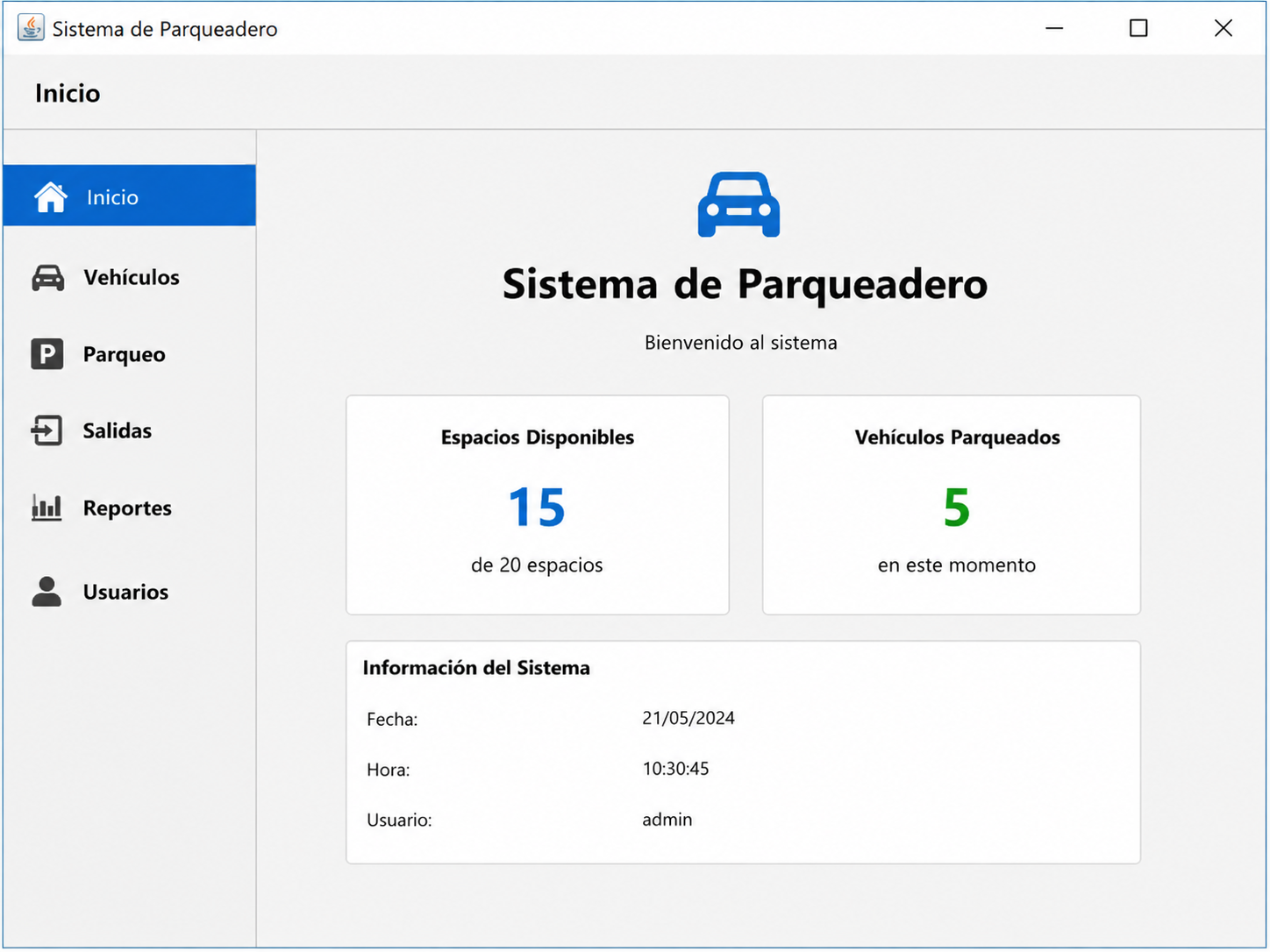The width and height of the screenshot is (1270, 952).
Task: Open the Usuarios section
Action: (x=130, y=592)
